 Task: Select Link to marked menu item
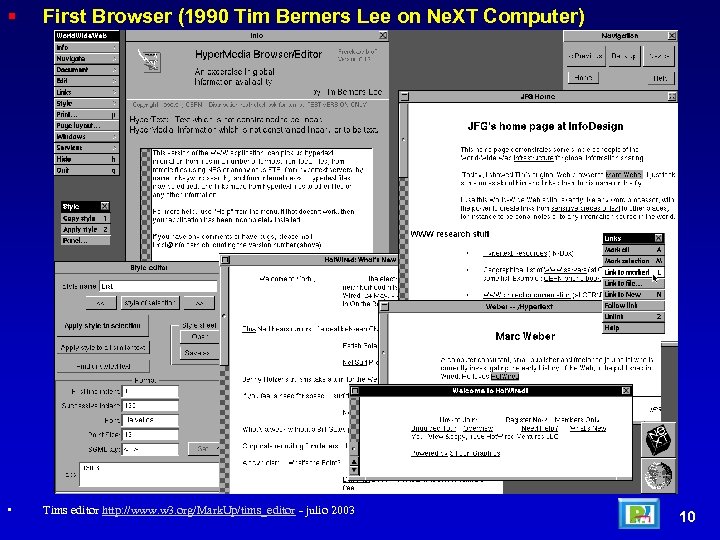633,272
